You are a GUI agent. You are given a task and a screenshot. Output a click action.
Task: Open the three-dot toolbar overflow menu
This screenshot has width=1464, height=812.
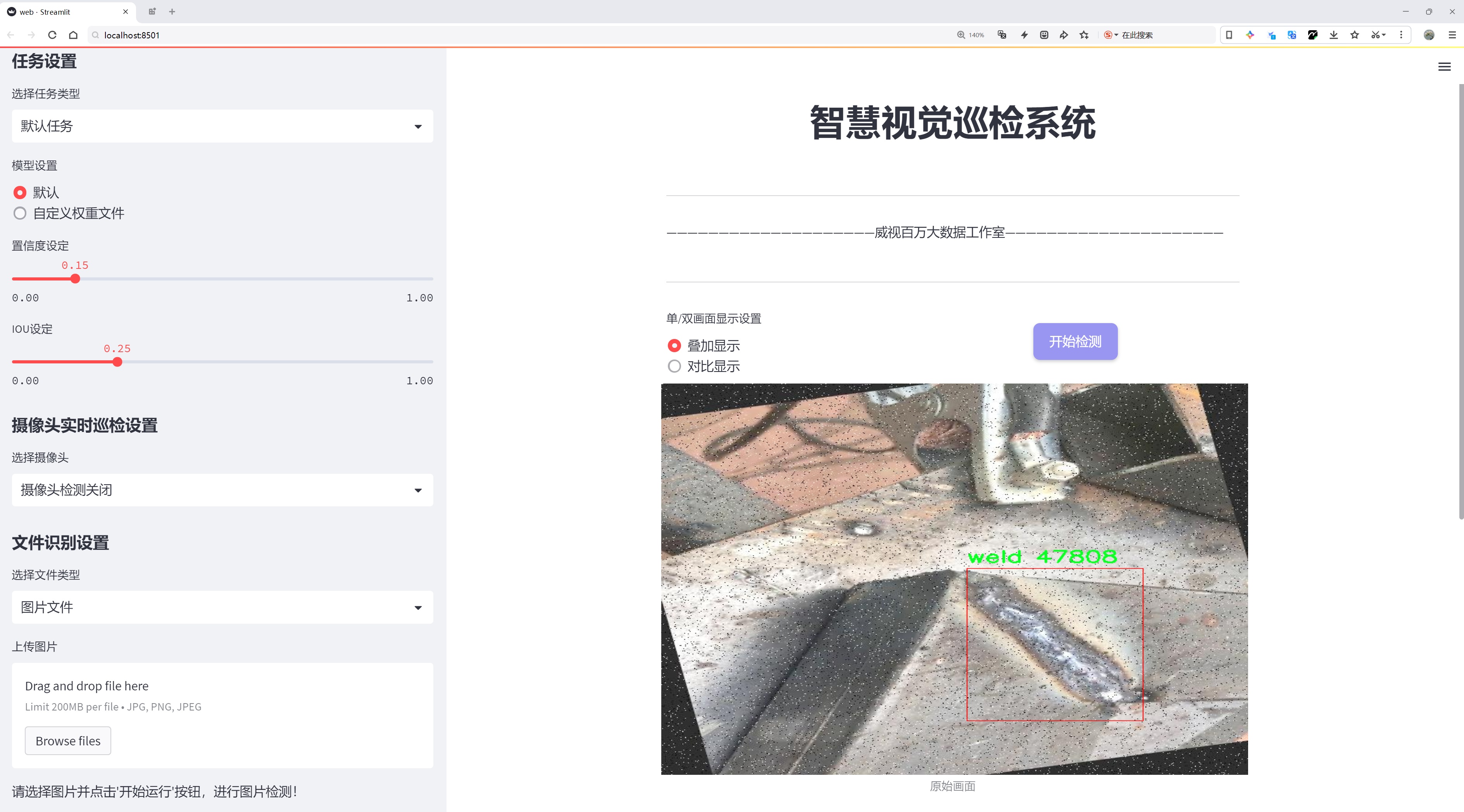pos(1401,35)
